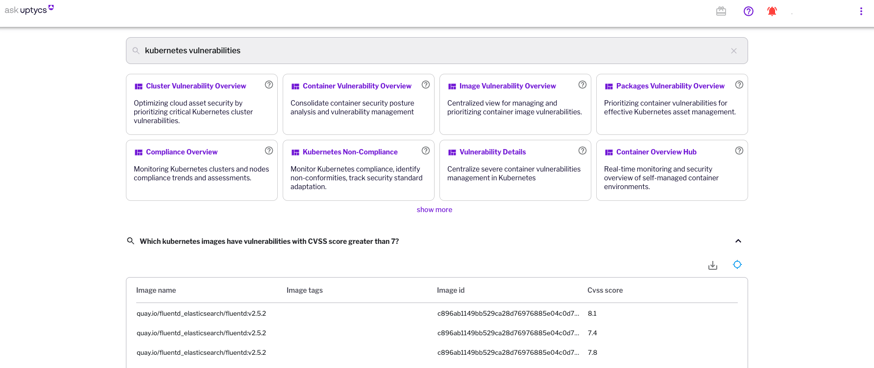Click help icon on Container Vulnerability Overview card

(x=426, y=85)
